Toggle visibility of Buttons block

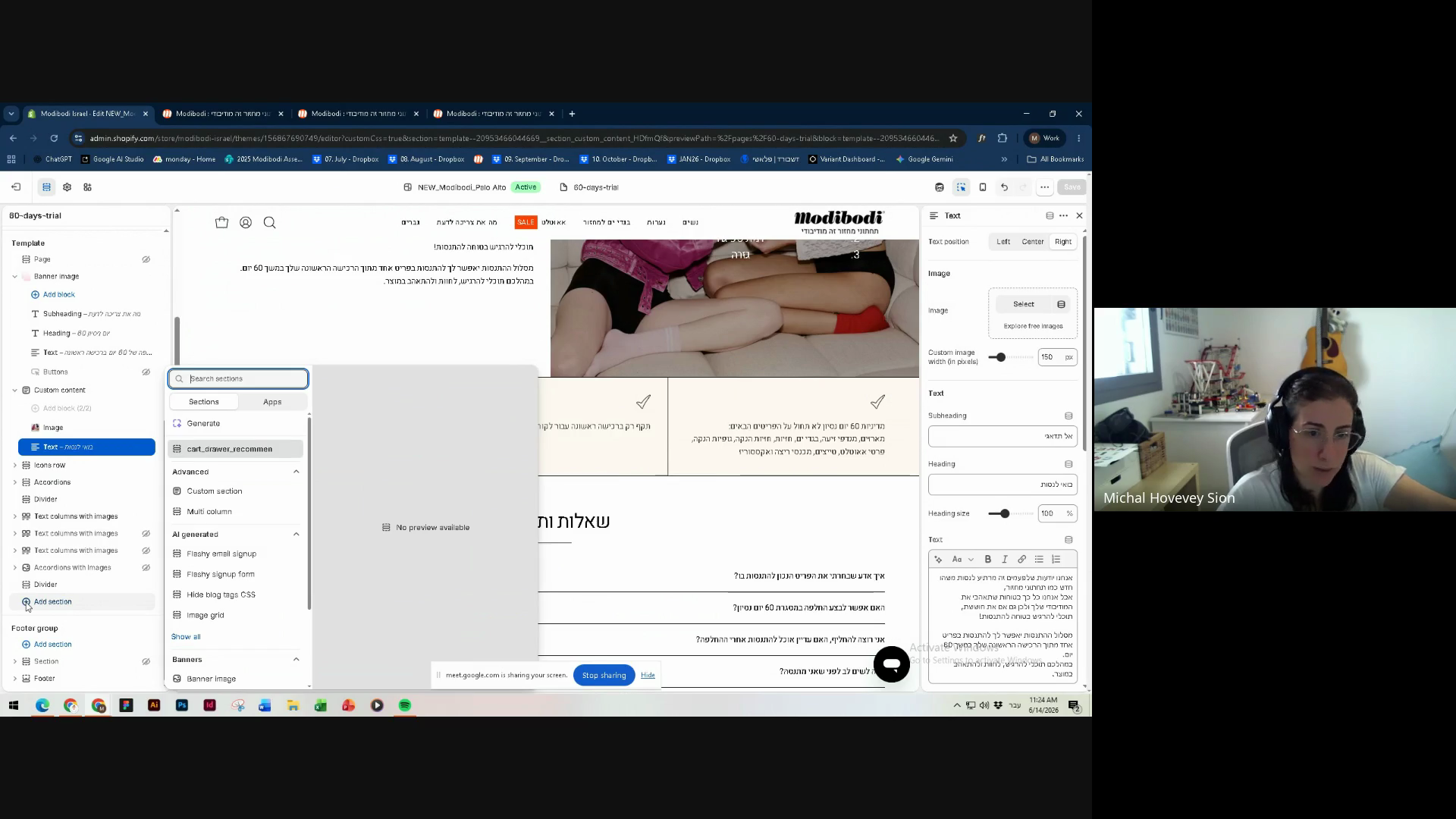pyautogui.click(x=146, y=372)
